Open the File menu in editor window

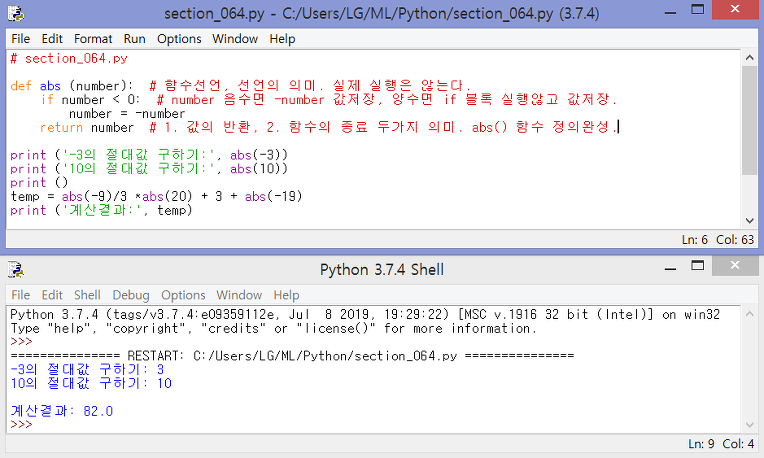tap(20, 39)
